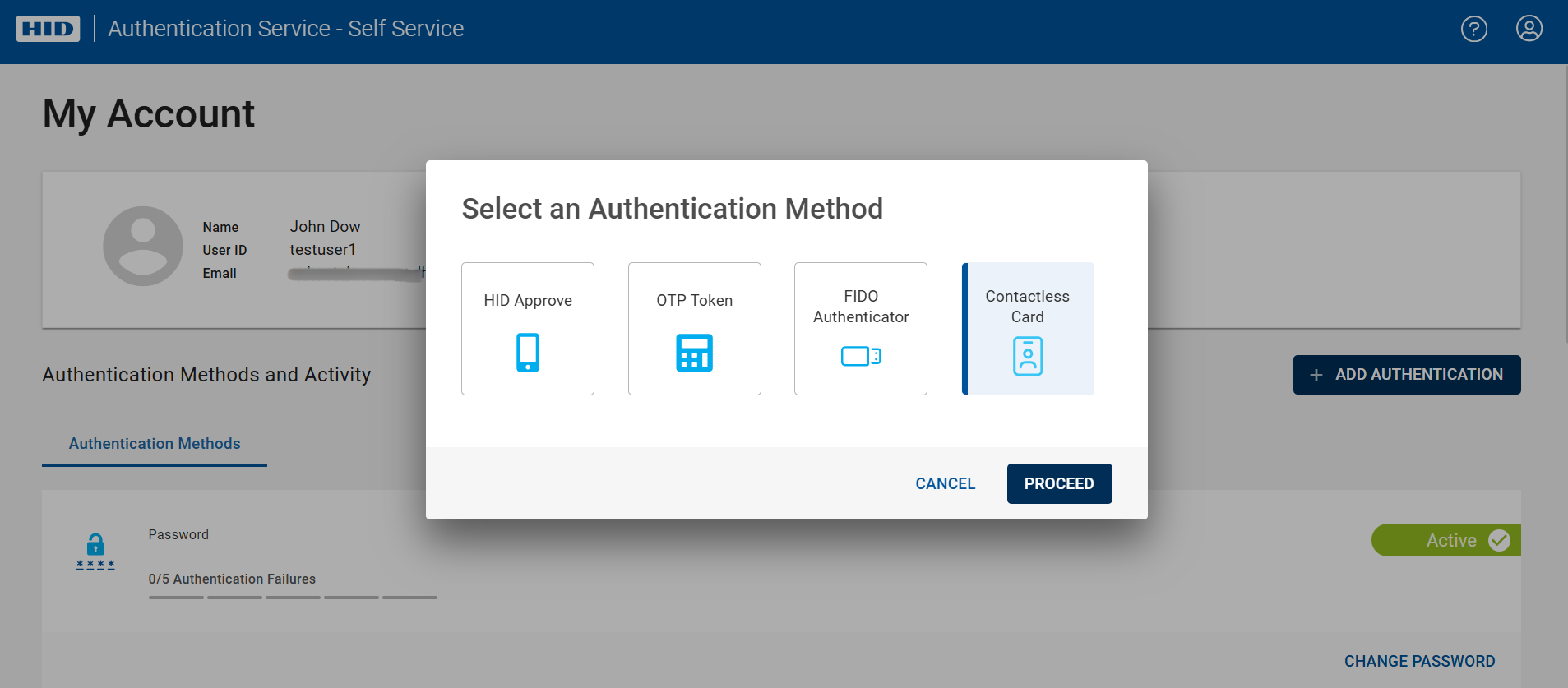This screenshot has width=1568, height=688.
Task: Click the plus icon on Add Authentication
Action: click(x=1316, y=375)
